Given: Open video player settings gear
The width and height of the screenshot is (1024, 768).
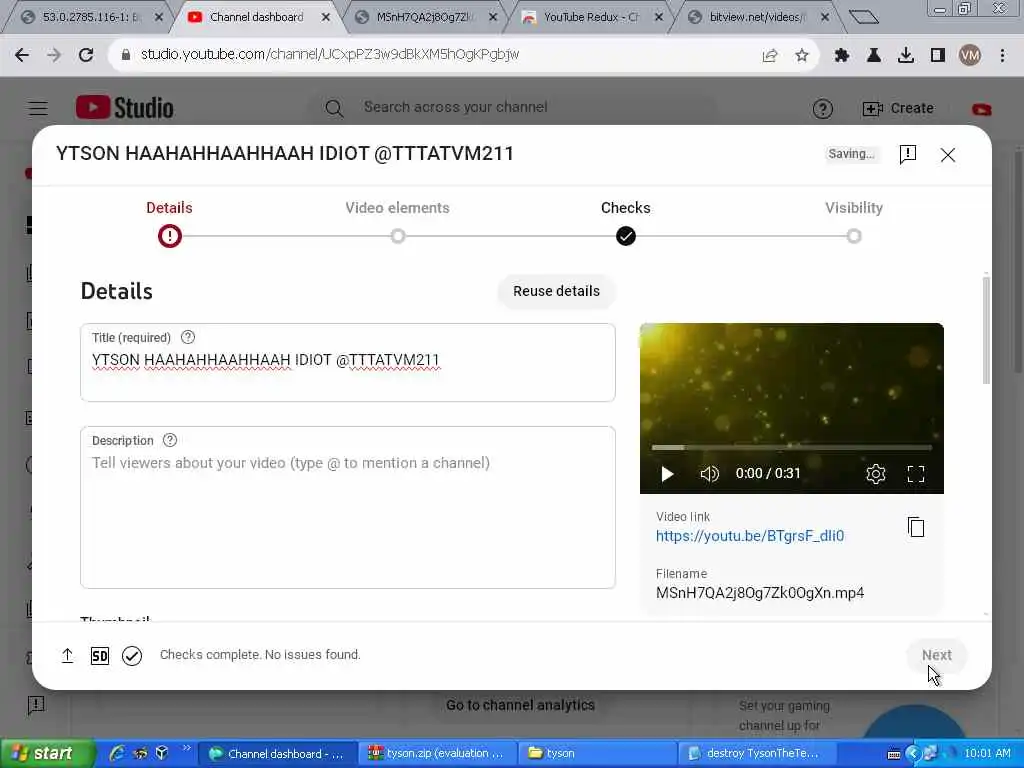Looking at the screenshot, I should [875, 473].
